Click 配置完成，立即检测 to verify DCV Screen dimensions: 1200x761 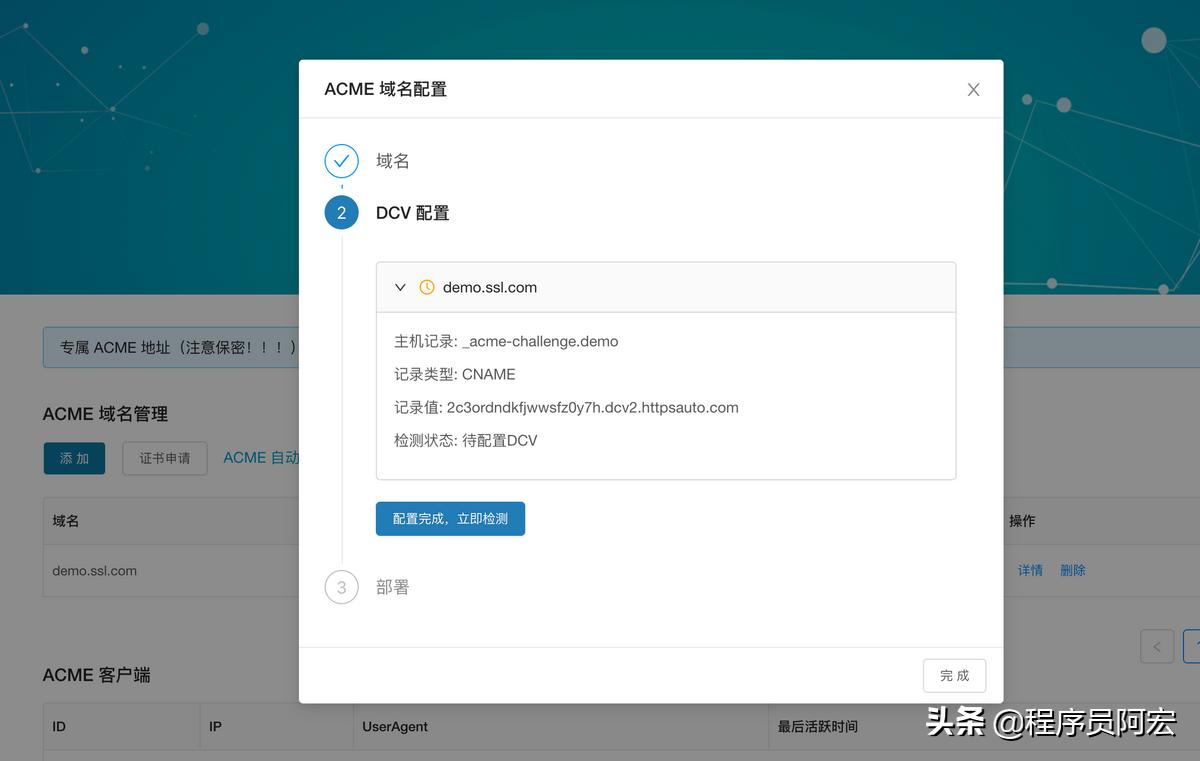tap(450, 518)
